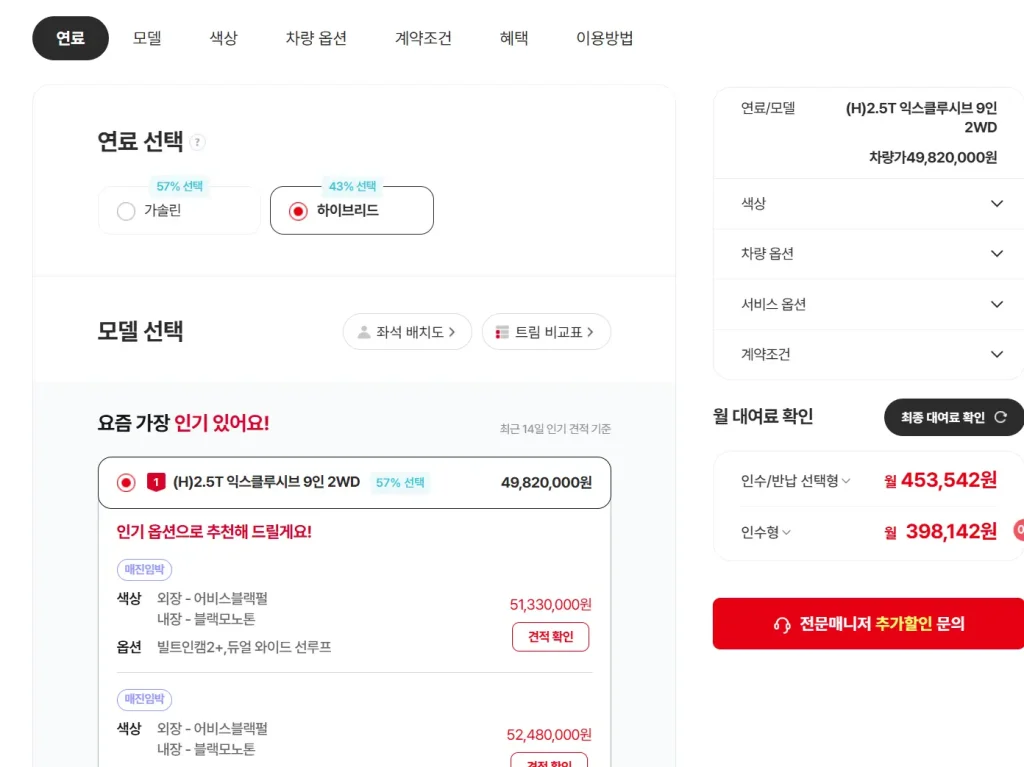The height and width of the screenshot is (767, 1024).
Task: Click the person icon in 좌석 배치도
Action: [x=363, y=332]
